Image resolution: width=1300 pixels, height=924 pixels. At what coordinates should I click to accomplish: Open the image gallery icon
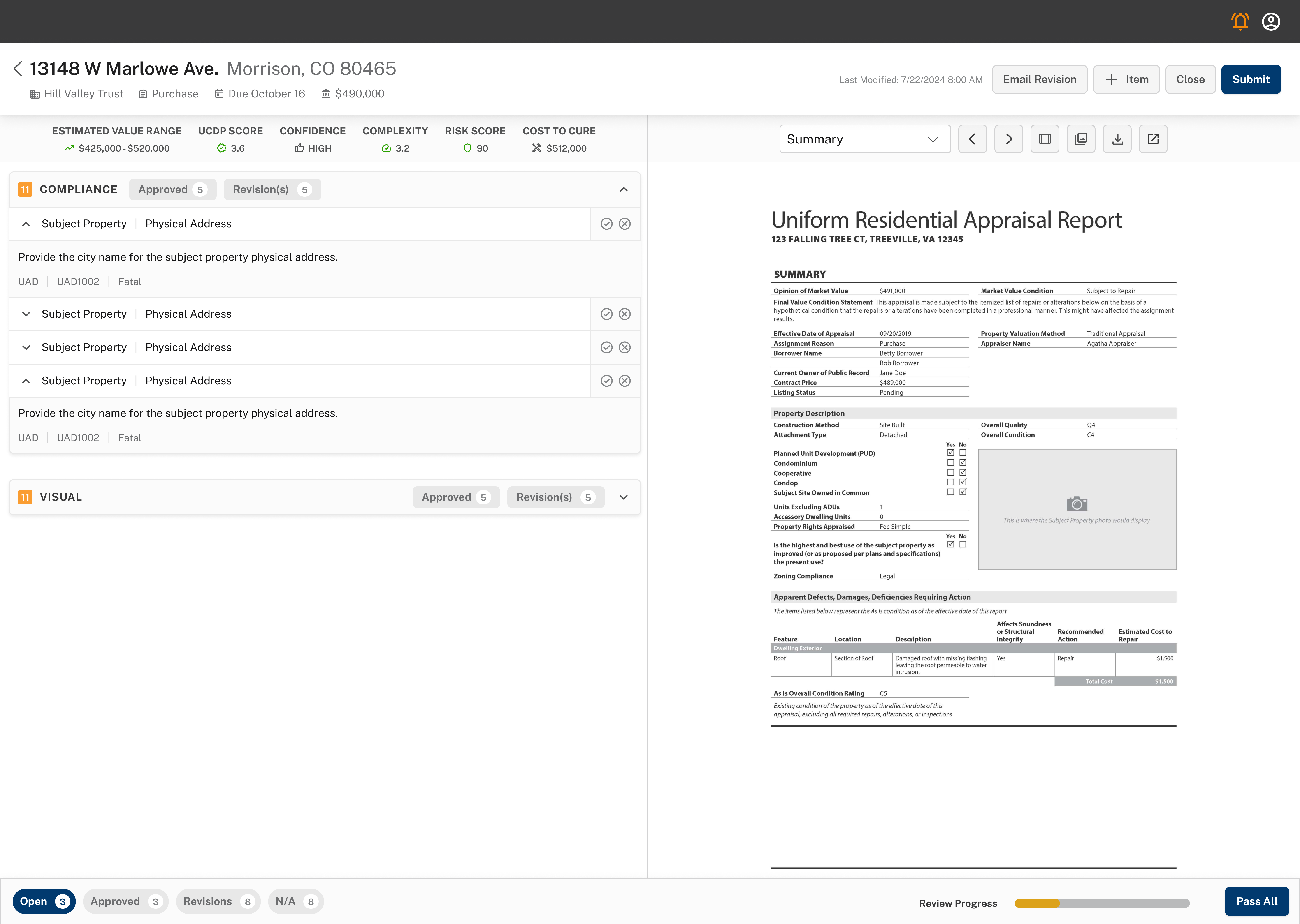pyautogui.click(x=1081, y=139)
